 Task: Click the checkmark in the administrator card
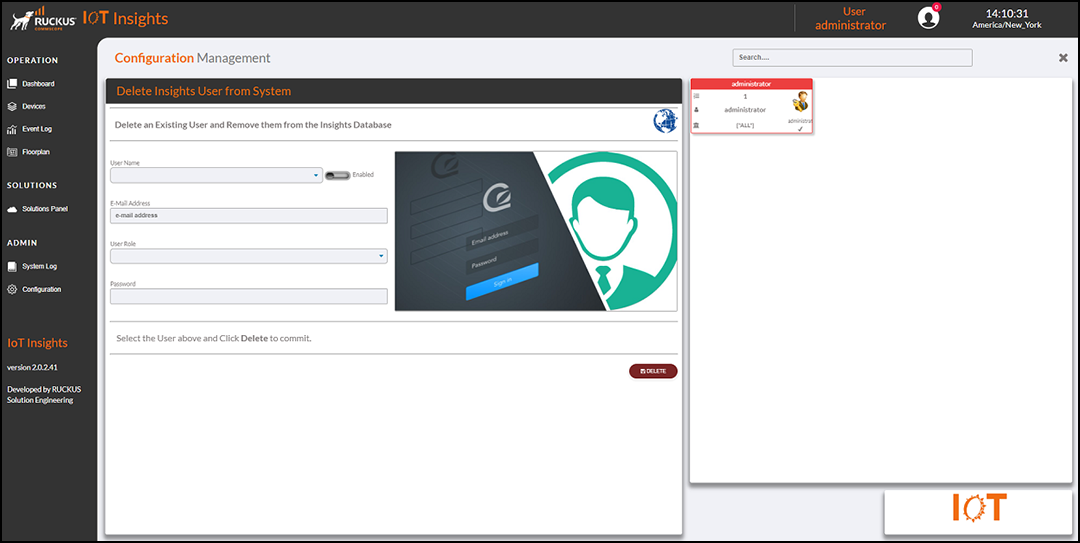800,129
